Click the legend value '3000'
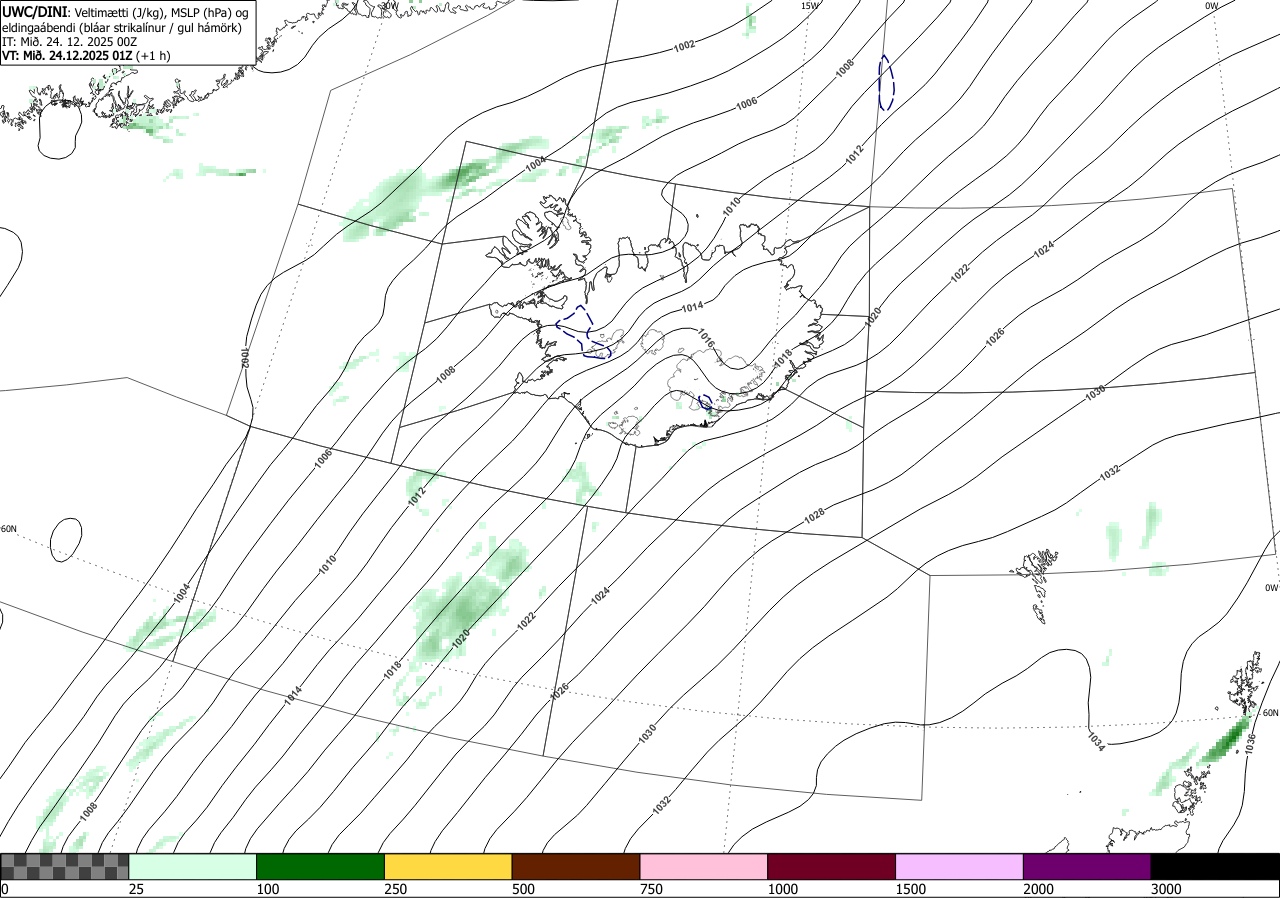1280x898 pixels. click(x=1165, y=889)
